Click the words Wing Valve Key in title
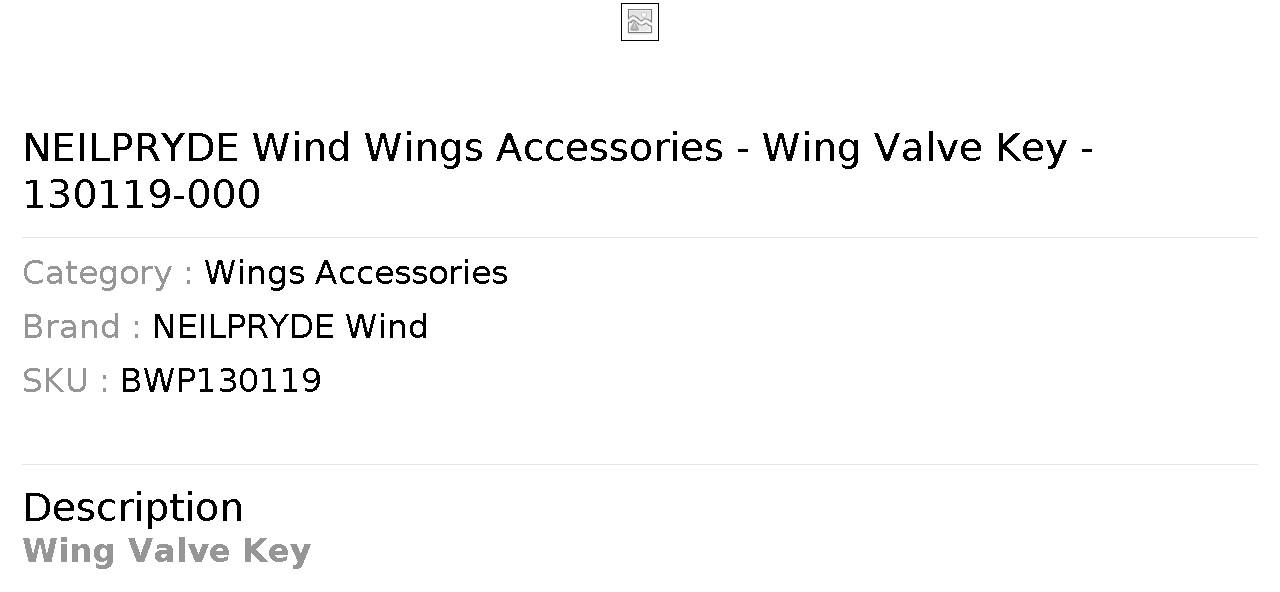Image resolution: width=1280 pixels, height=592 pixels. tap(915, 148)
